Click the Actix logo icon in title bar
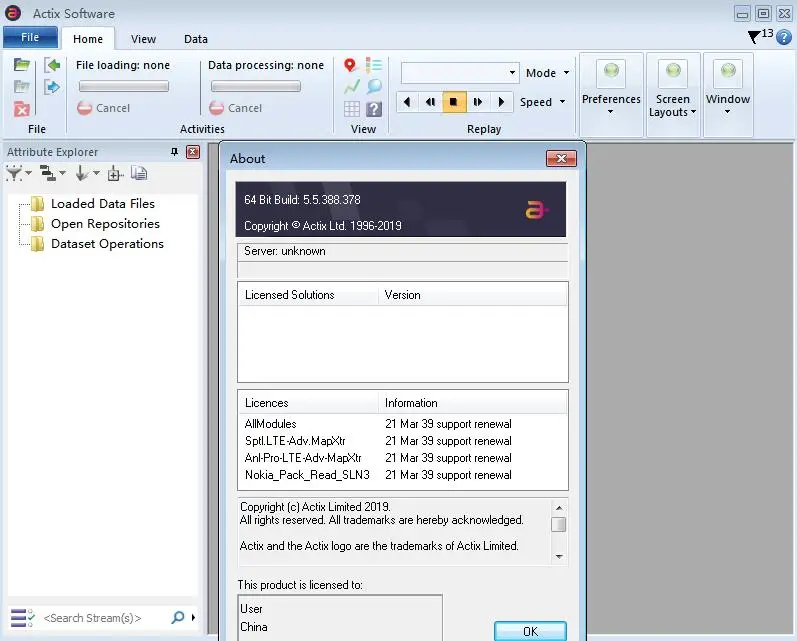797x641 pixels. click(13, 13)
